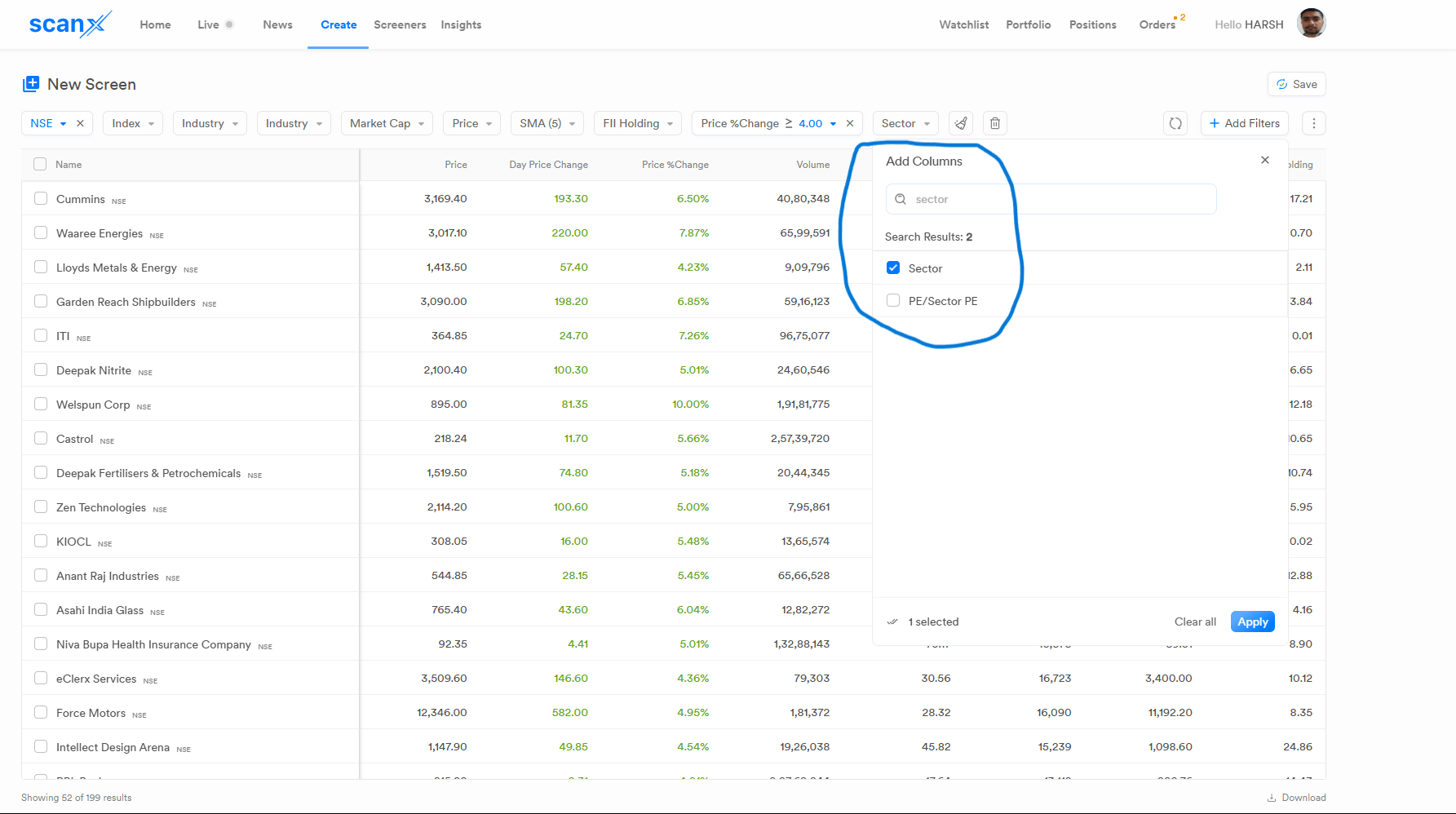The height and width of the screenshot is (814, 1456).
Task: Open the Watchlist page
Action: coord(963,24)
